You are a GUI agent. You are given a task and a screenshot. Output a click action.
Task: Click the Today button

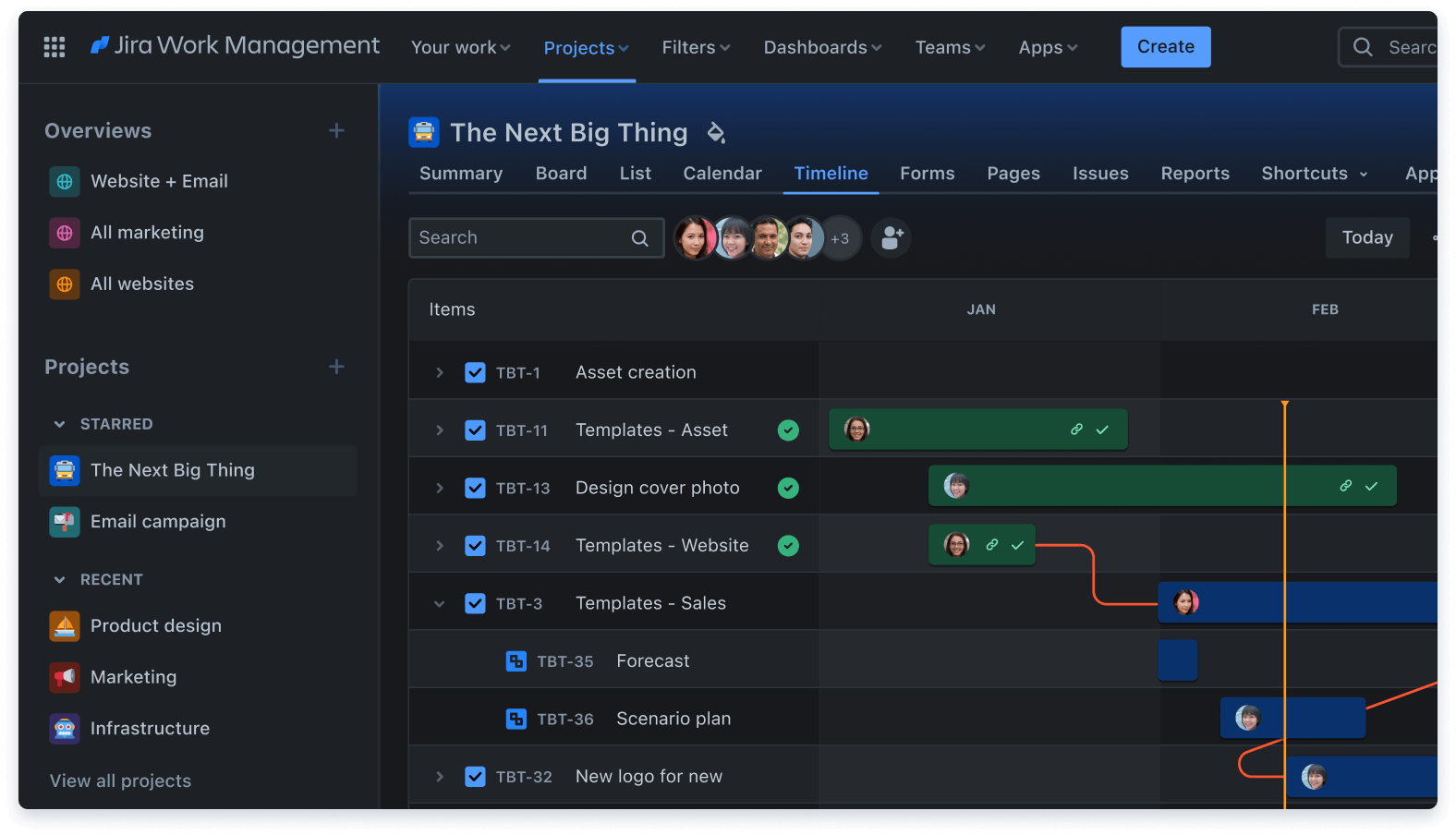1367,238
